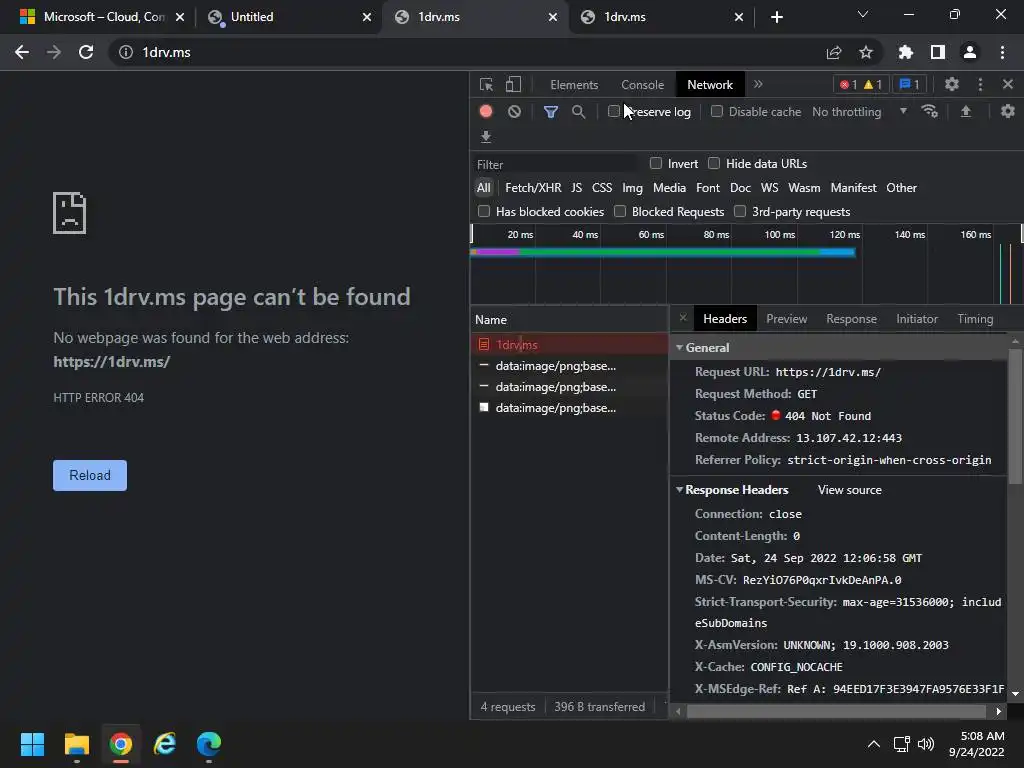Image resolution: width=1024 pixels, height=768 pixels.
Task: Open Chrome three-dot menu
Action: coord(1002,52)
